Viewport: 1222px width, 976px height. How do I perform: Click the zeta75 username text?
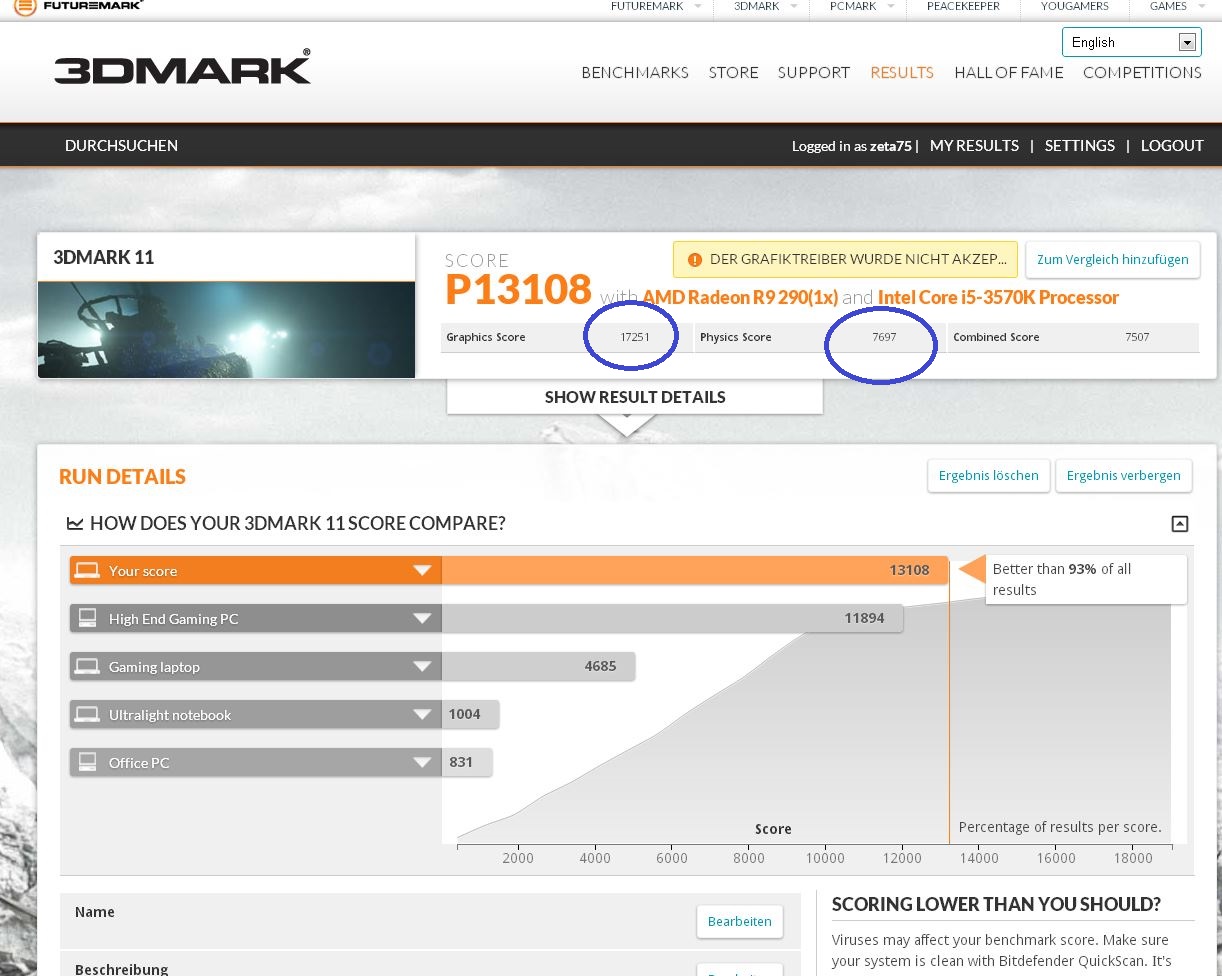click(x=891, y=146)
